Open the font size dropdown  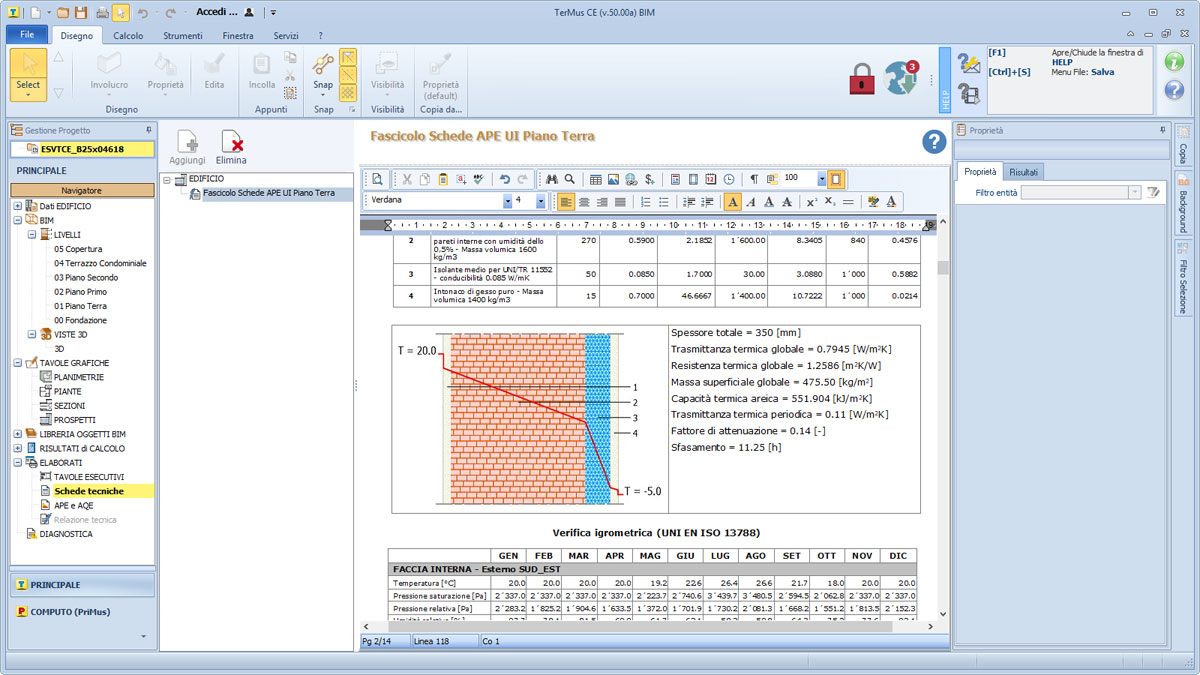pos(541,201)
